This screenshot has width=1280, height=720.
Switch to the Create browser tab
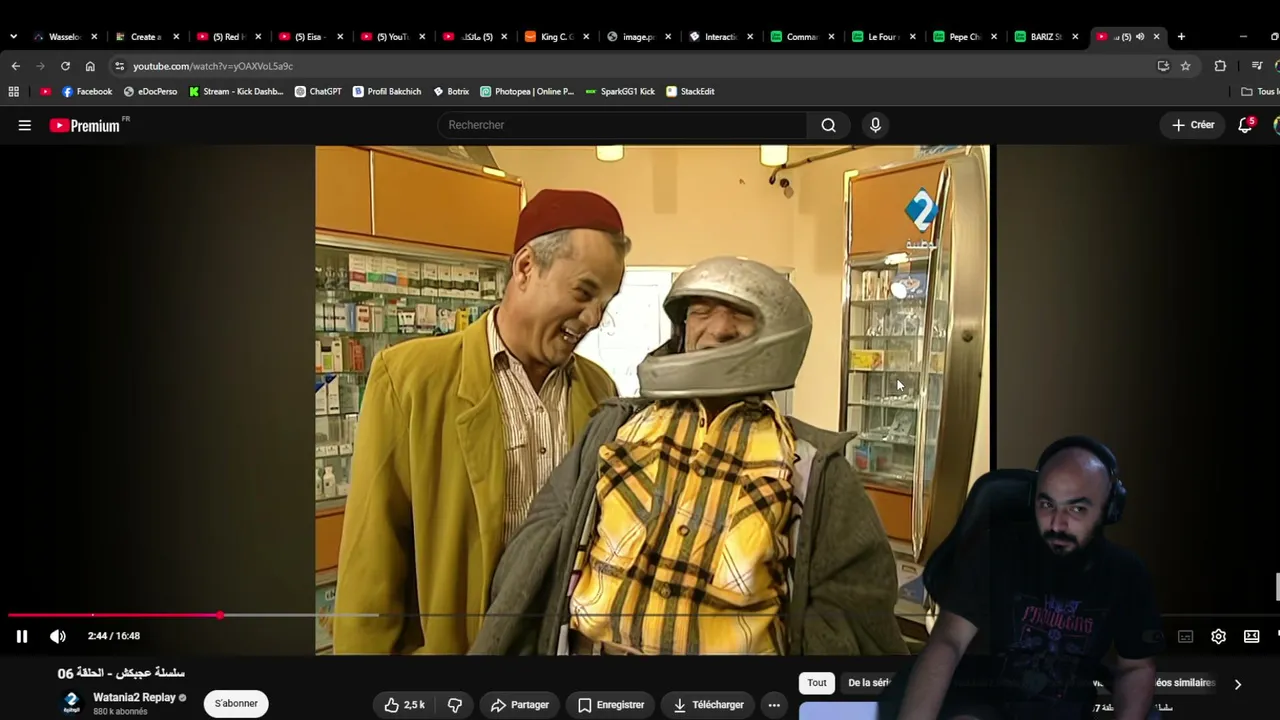click(x=146, y=37)
